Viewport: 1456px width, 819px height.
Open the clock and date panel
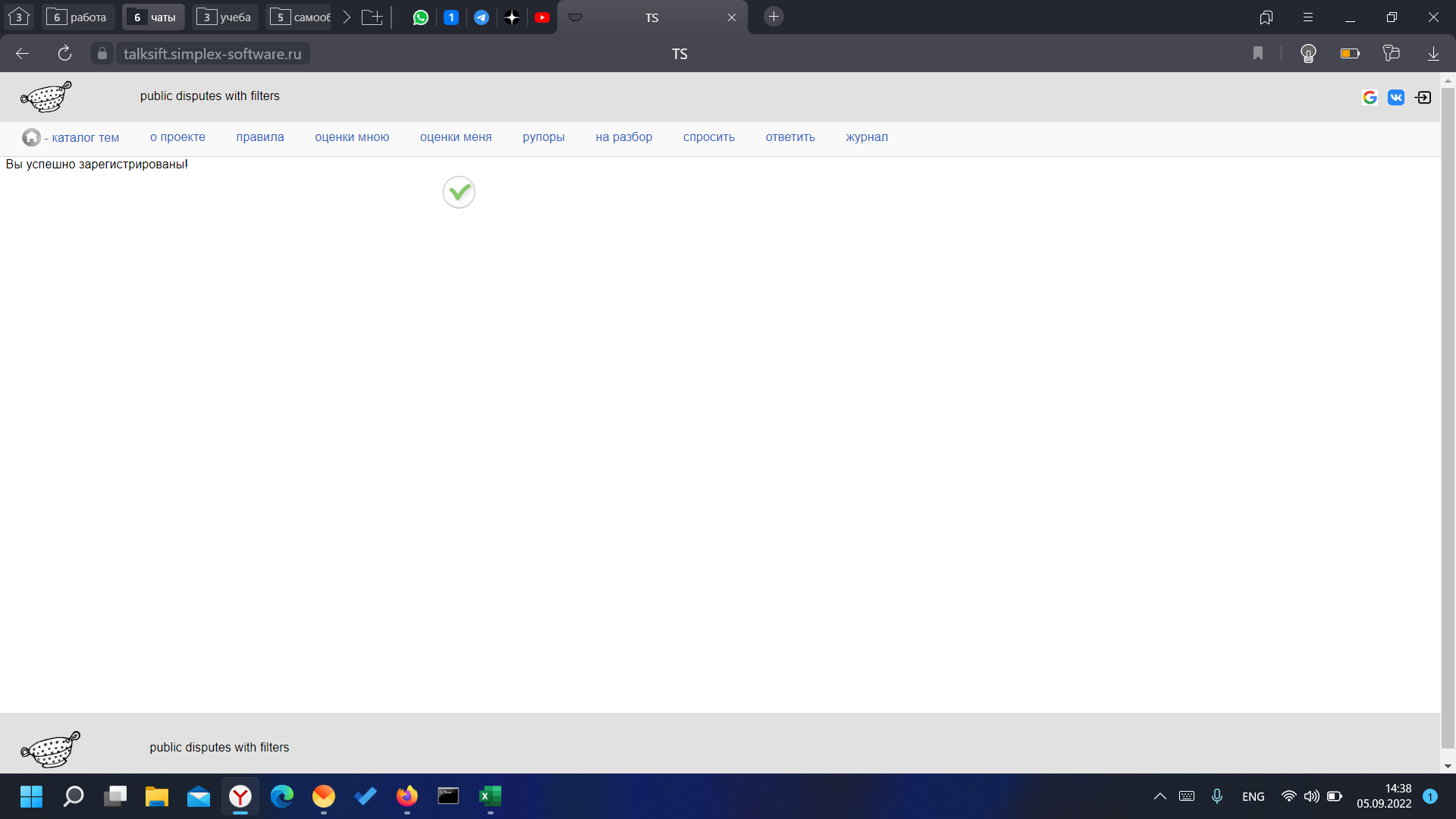click(x=1384, y=796)
